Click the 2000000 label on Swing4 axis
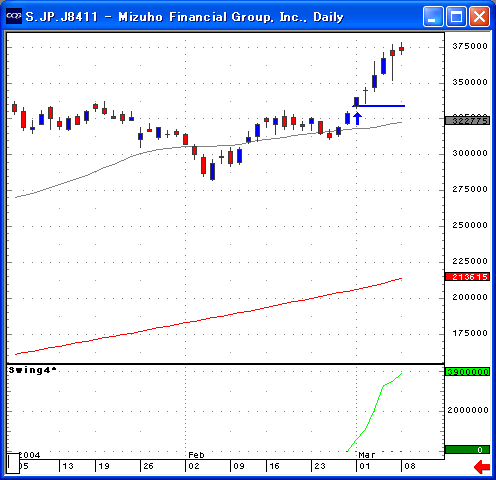The image size is (496, 480). (468, 410)
